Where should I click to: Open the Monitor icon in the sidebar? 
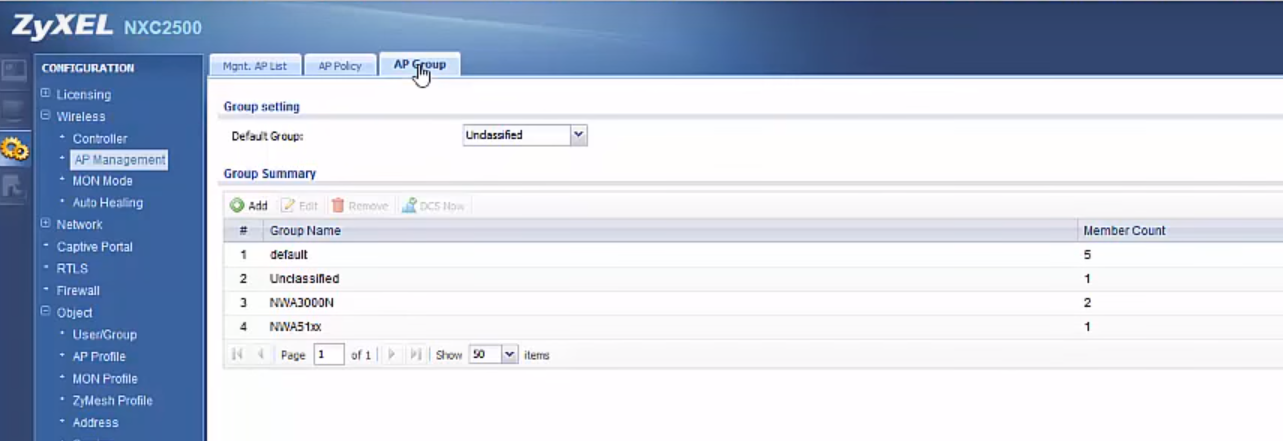15,110
